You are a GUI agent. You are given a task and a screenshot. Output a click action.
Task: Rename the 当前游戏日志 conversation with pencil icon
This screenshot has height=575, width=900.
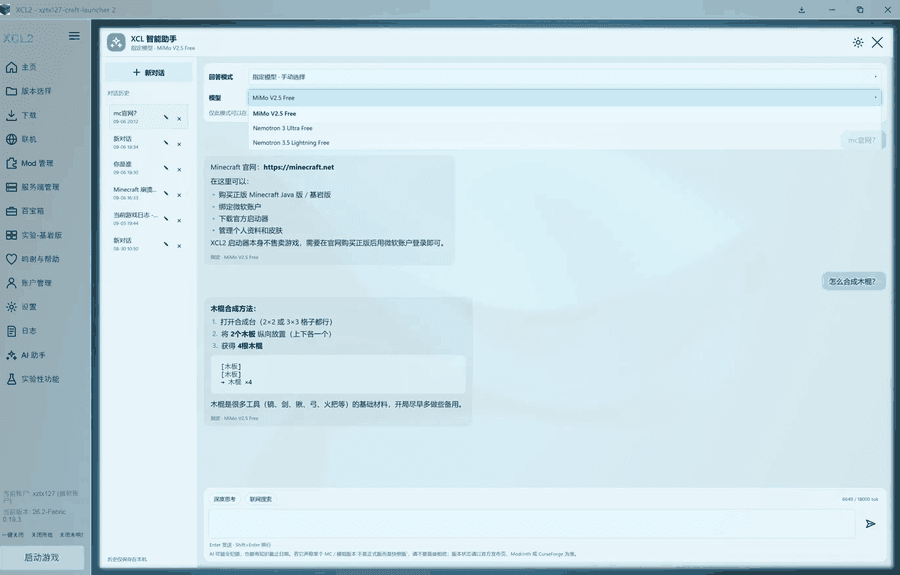(x=166, y=219)
